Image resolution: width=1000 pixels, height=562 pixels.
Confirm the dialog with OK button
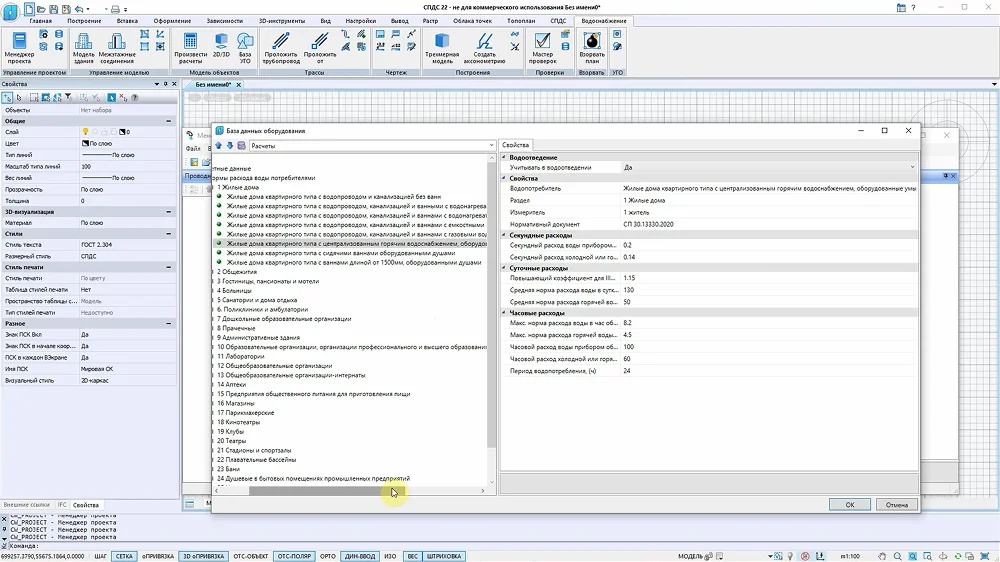click(x=849, y=505)
